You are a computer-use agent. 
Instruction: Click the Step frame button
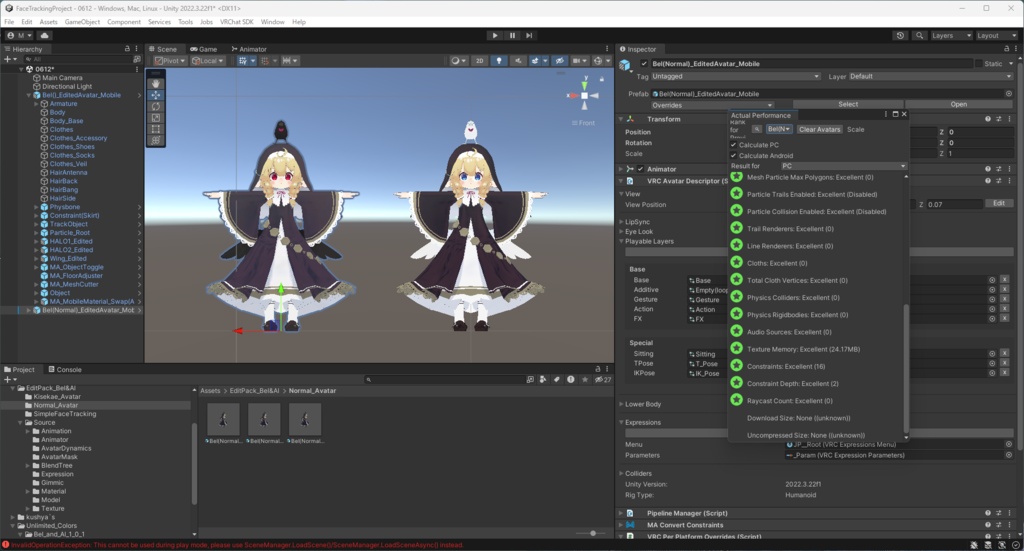529,35
